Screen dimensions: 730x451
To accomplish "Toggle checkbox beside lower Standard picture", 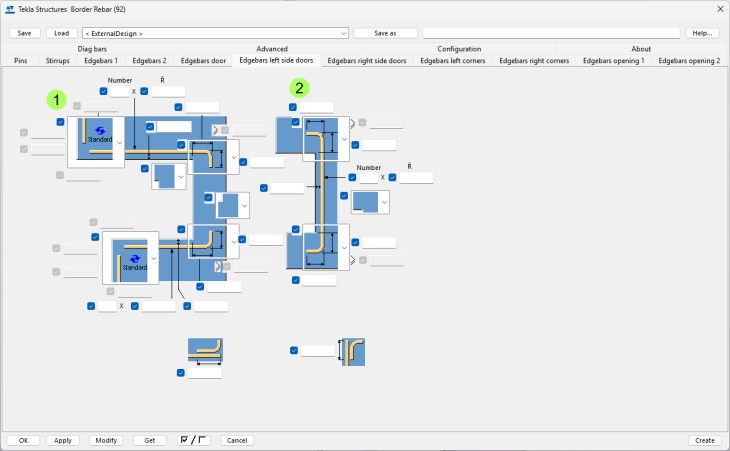I will tap(95, 237).
